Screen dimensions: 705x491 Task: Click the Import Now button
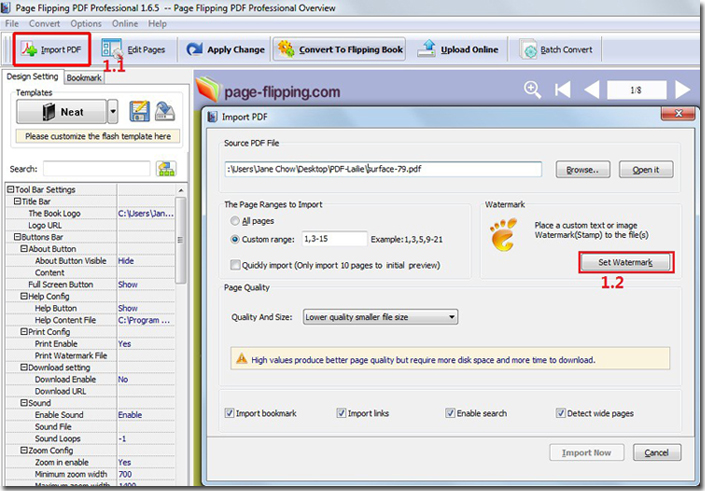(586, 452)
